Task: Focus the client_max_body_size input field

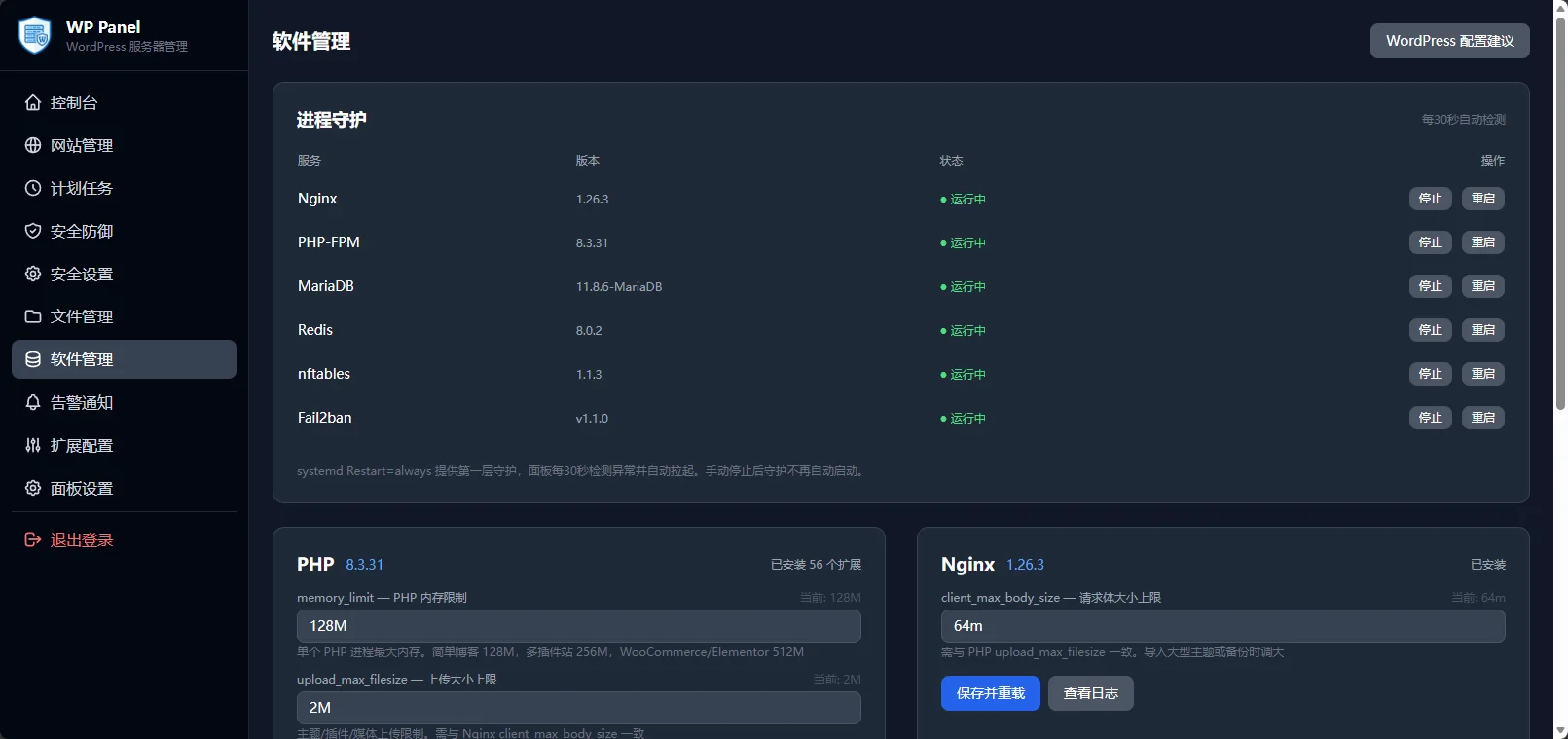Action: click(1222, 626)
